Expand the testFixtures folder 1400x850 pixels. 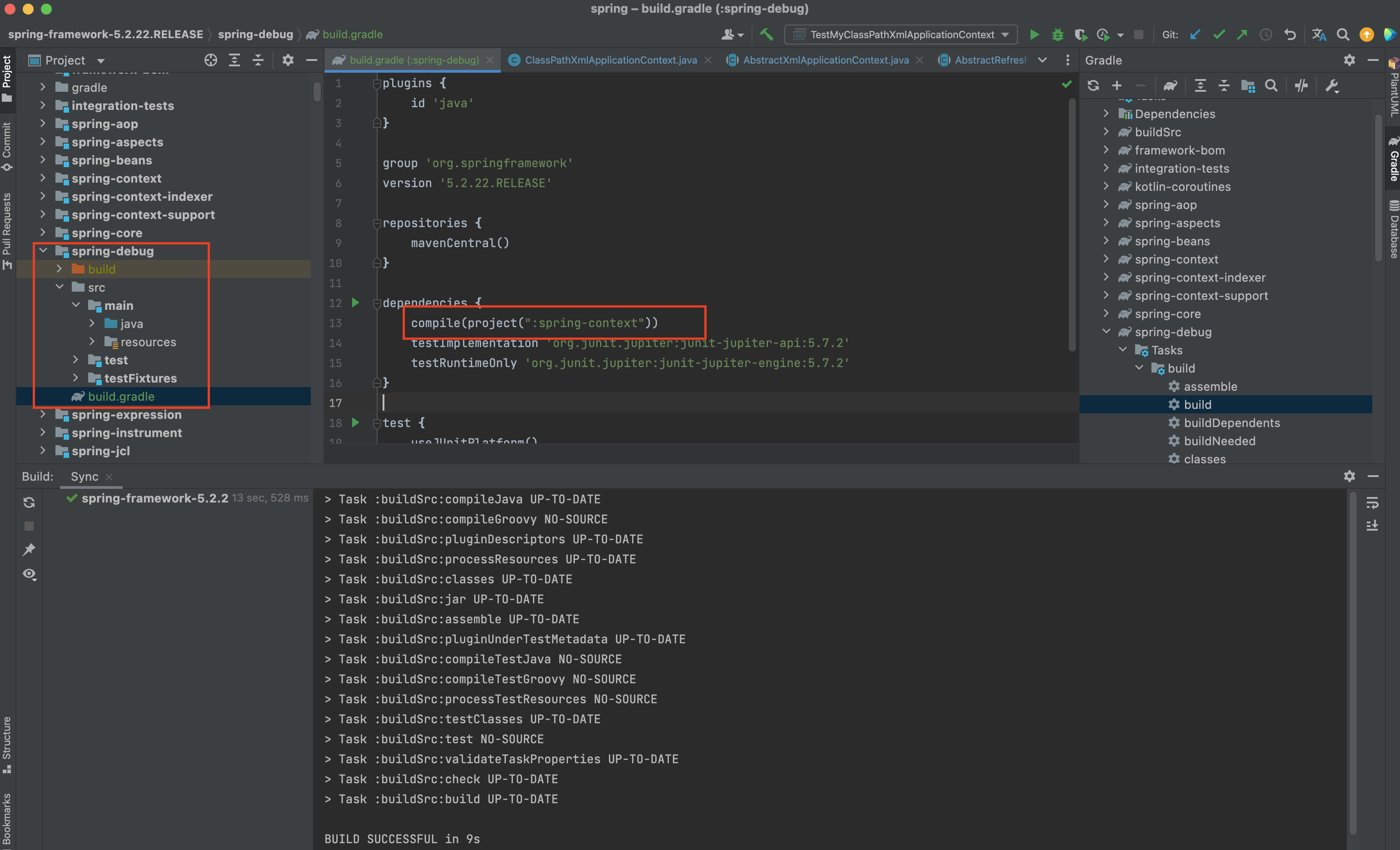click(x=75, y=378)
